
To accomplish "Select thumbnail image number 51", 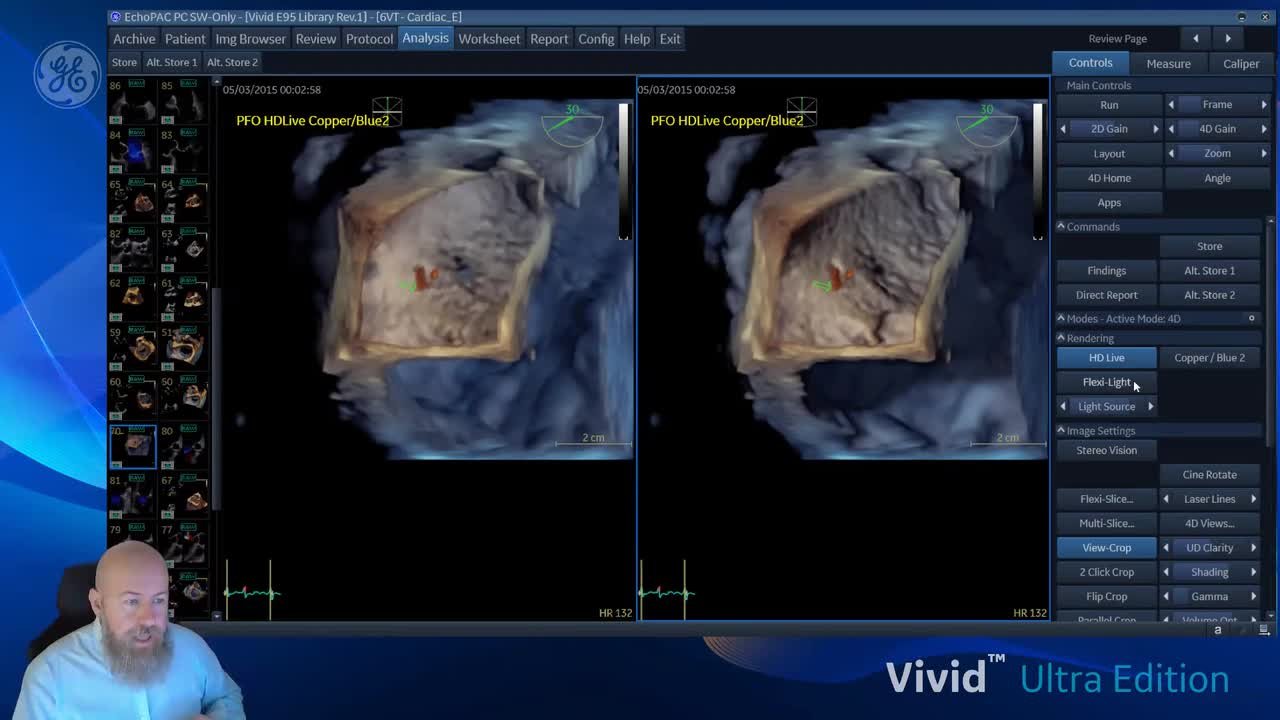I will [185, 347].
